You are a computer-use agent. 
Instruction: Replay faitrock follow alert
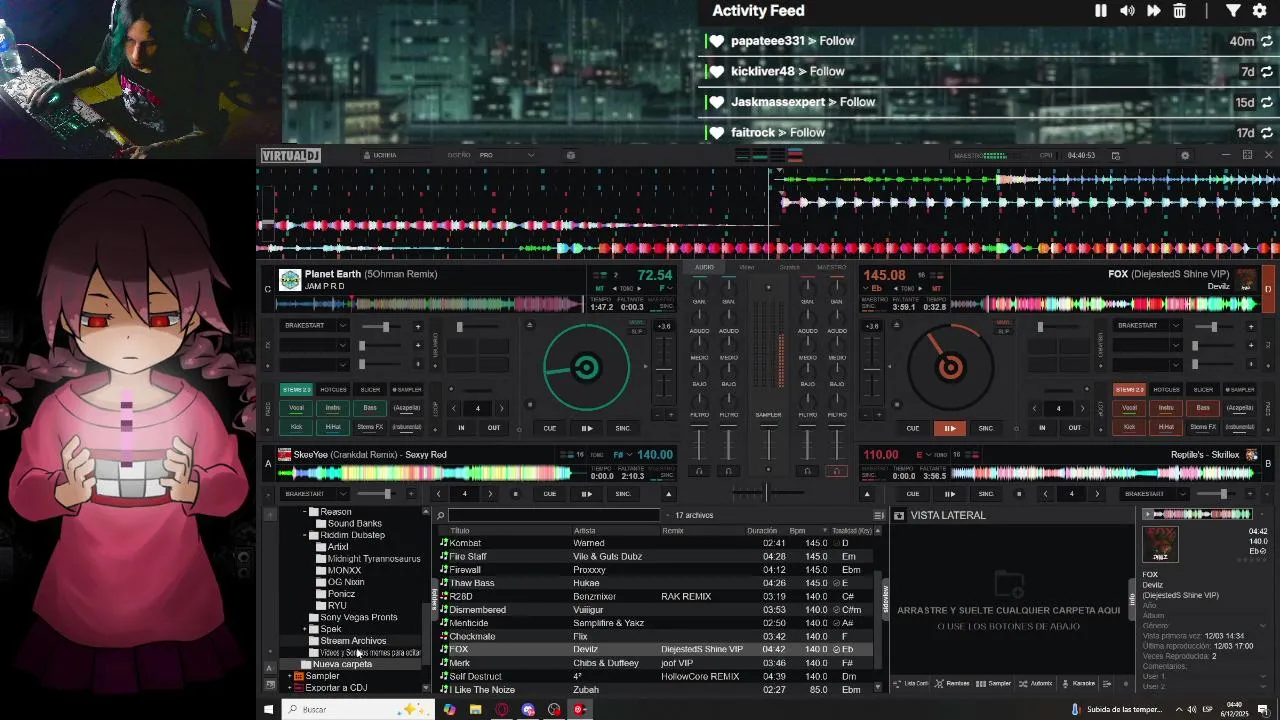coord(1267,133)
